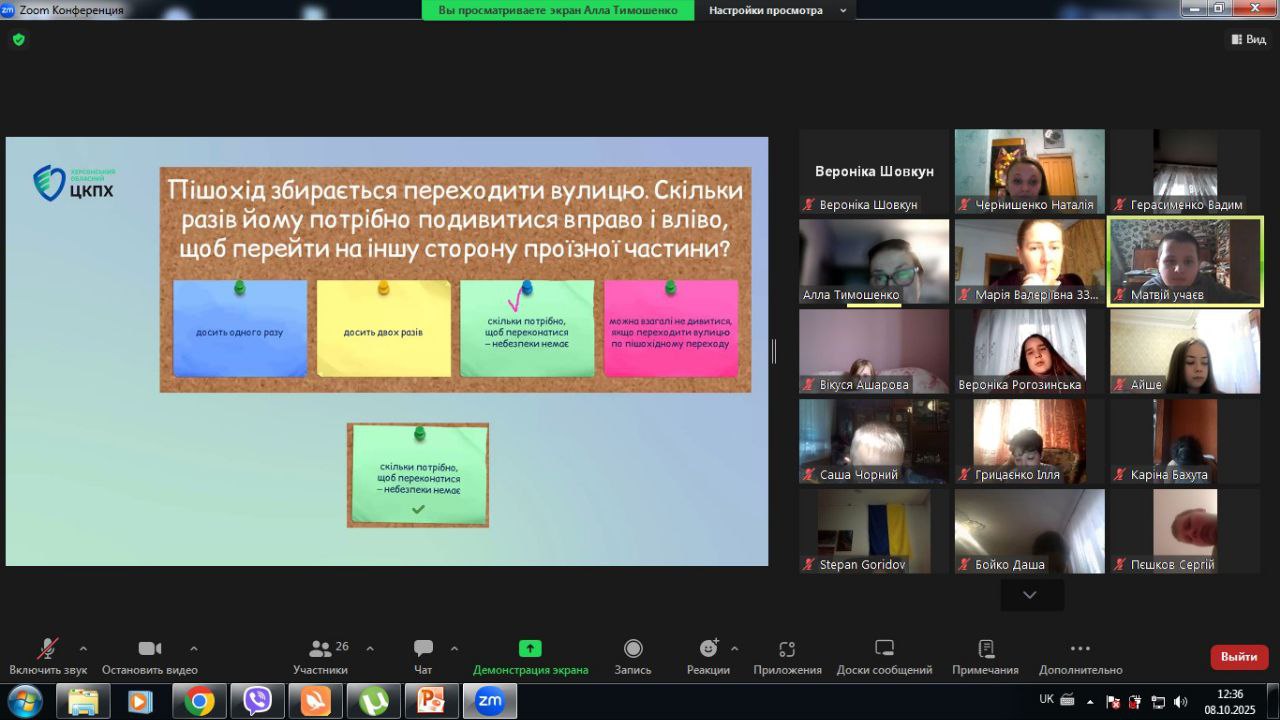Open Настройки просмотра dropdown
The height and width of the screenshot is (720, 1280).
[776, 10]
